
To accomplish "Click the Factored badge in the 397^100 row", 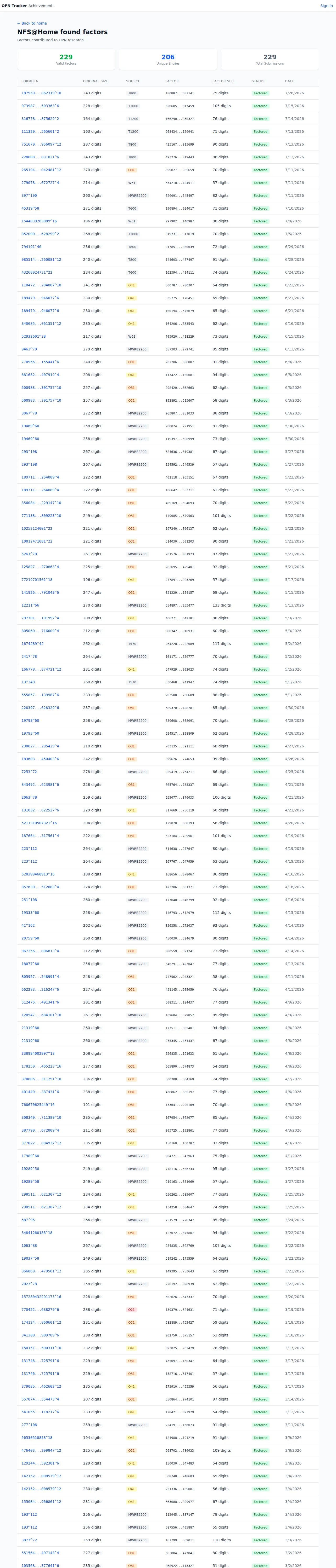I will pos(260,195).
